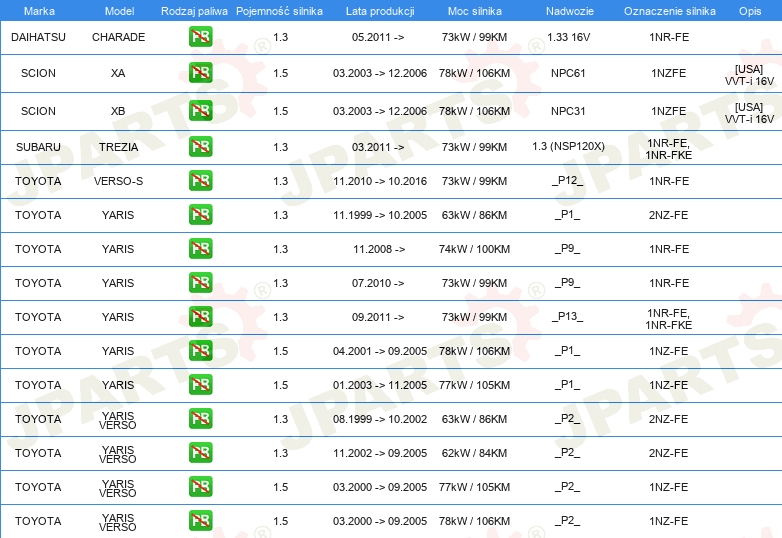This screenshot has height=538, width=782.
Task: Click the Marka column header
Action: point(39,11)
